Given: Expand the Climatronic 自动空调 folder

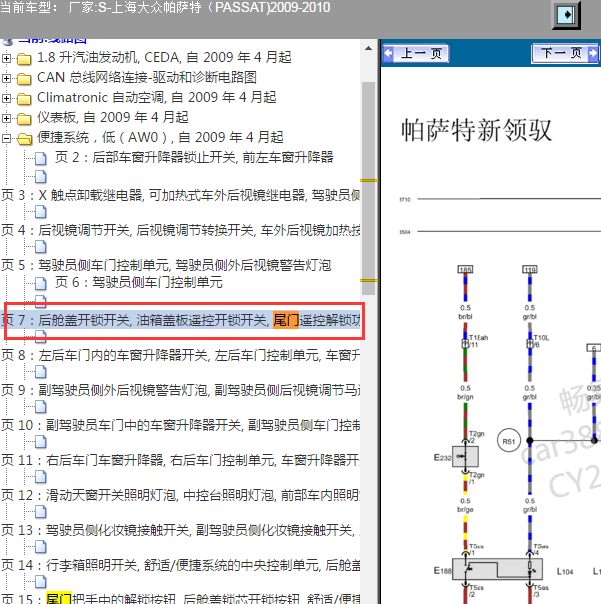Looking at the screenshot, I should click(x=6, y=98).
